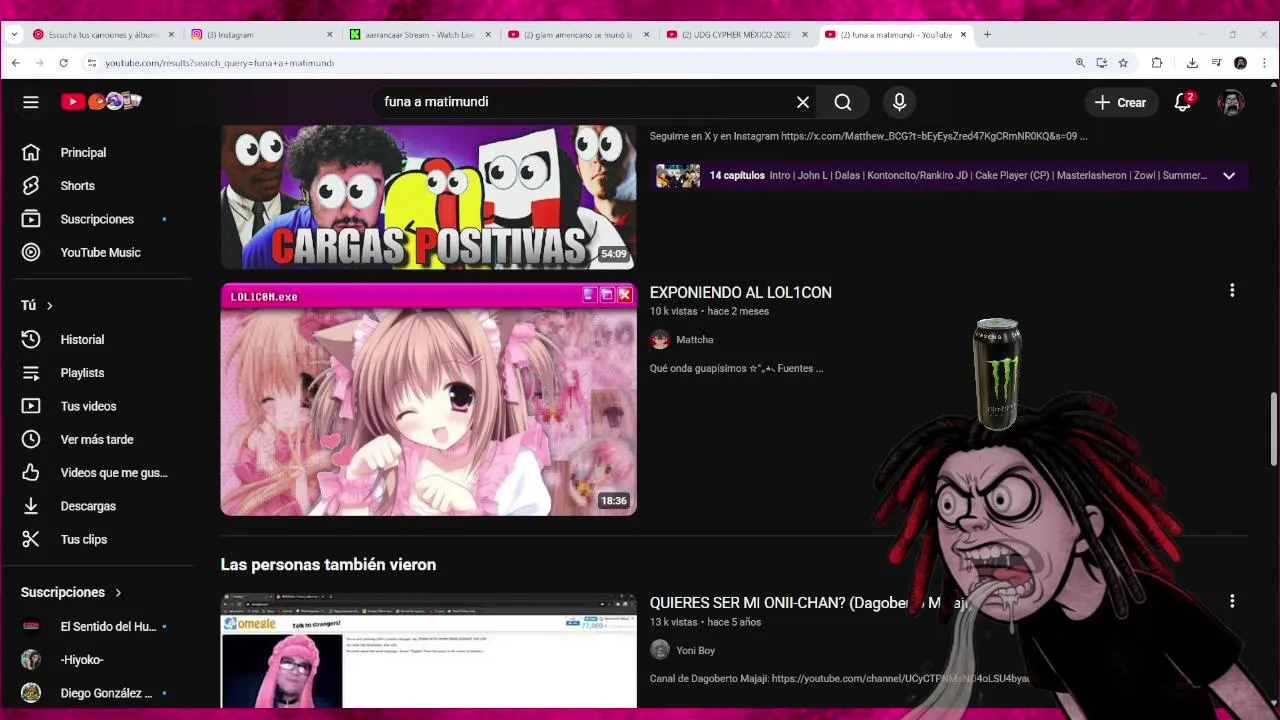
Task: Open the tab search dropdown arrow
Action: 14,34
